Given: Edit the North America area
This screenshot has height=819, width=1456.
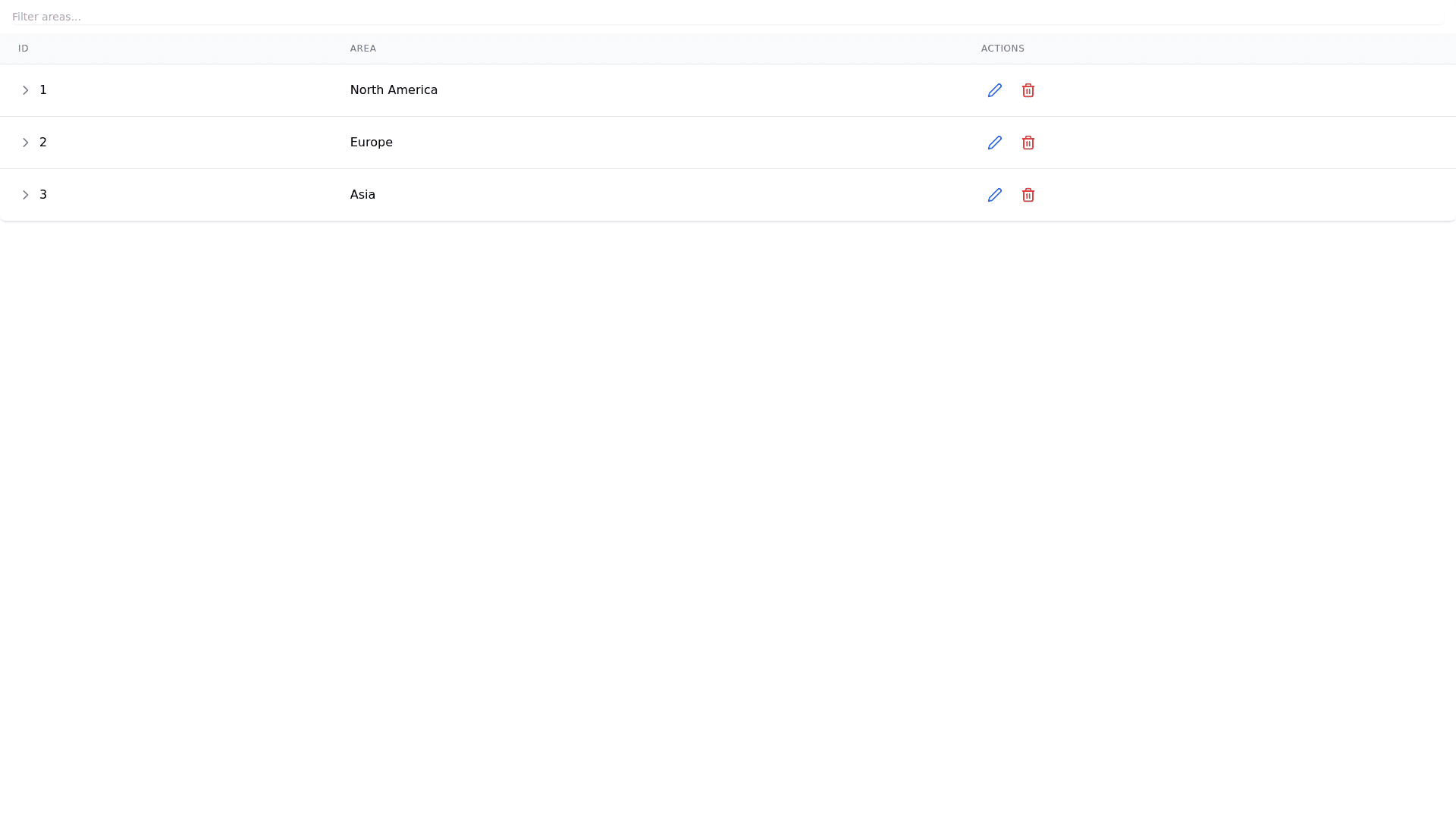Looking at the screenshot, I should [994, 90].
